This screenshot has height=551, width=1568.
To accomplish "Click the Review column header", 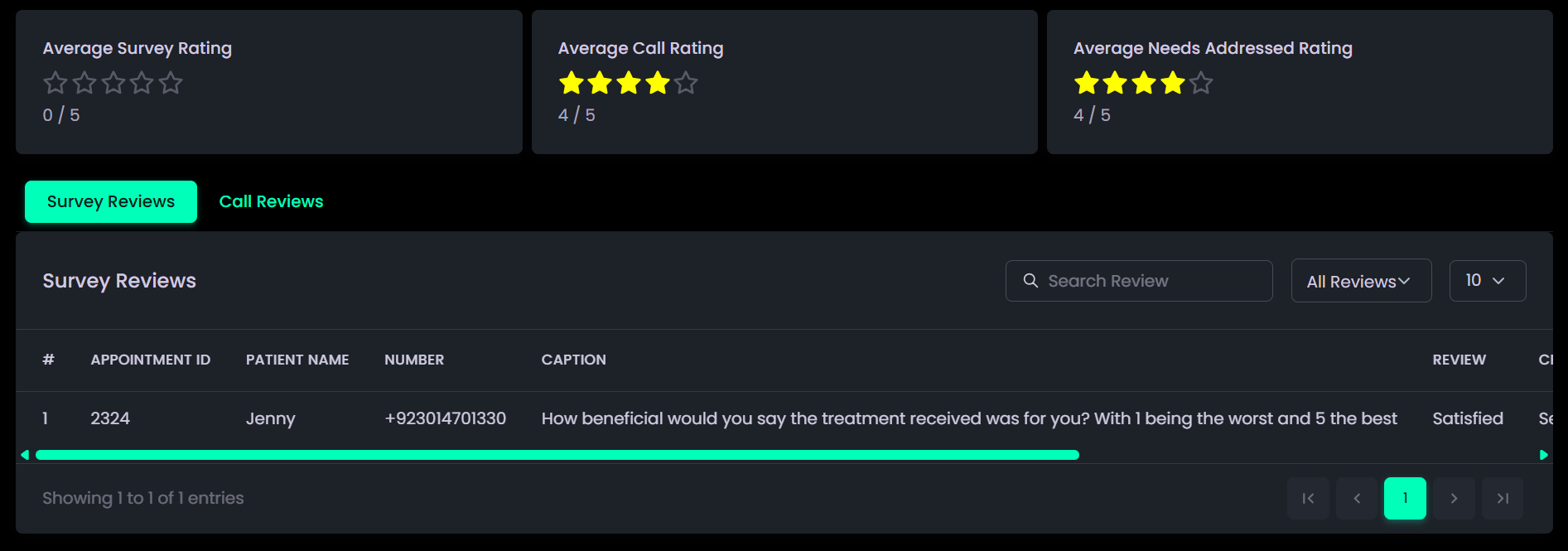I will [1459, 360].
